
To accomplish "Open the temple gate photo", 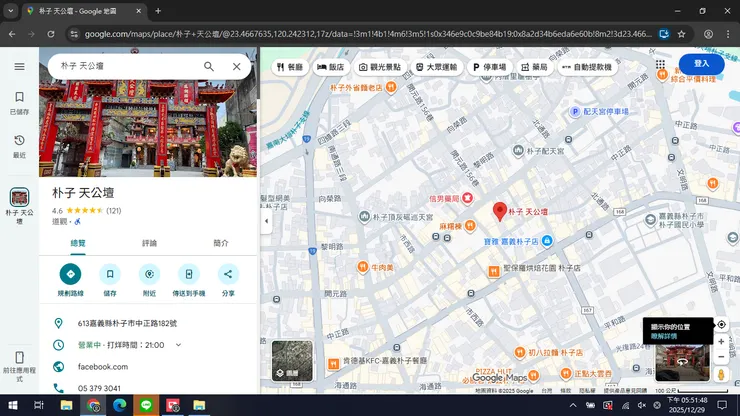I will pos(148,127).
